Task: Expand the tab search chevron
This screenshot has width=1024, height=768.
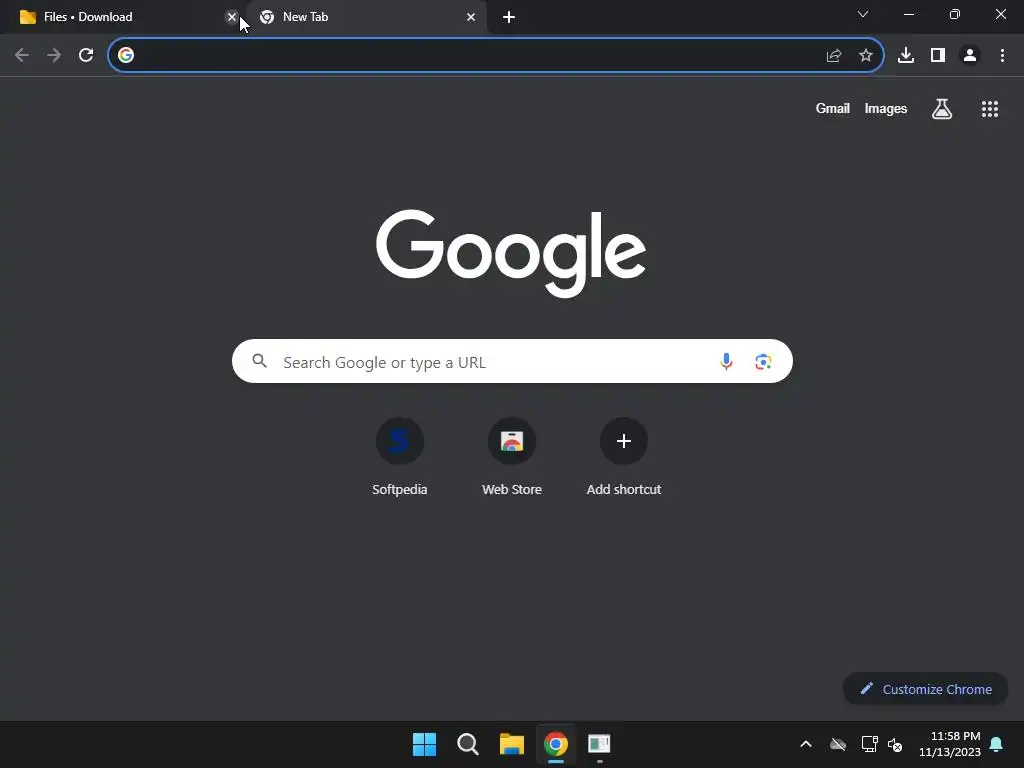Action: tap(863, 14)
